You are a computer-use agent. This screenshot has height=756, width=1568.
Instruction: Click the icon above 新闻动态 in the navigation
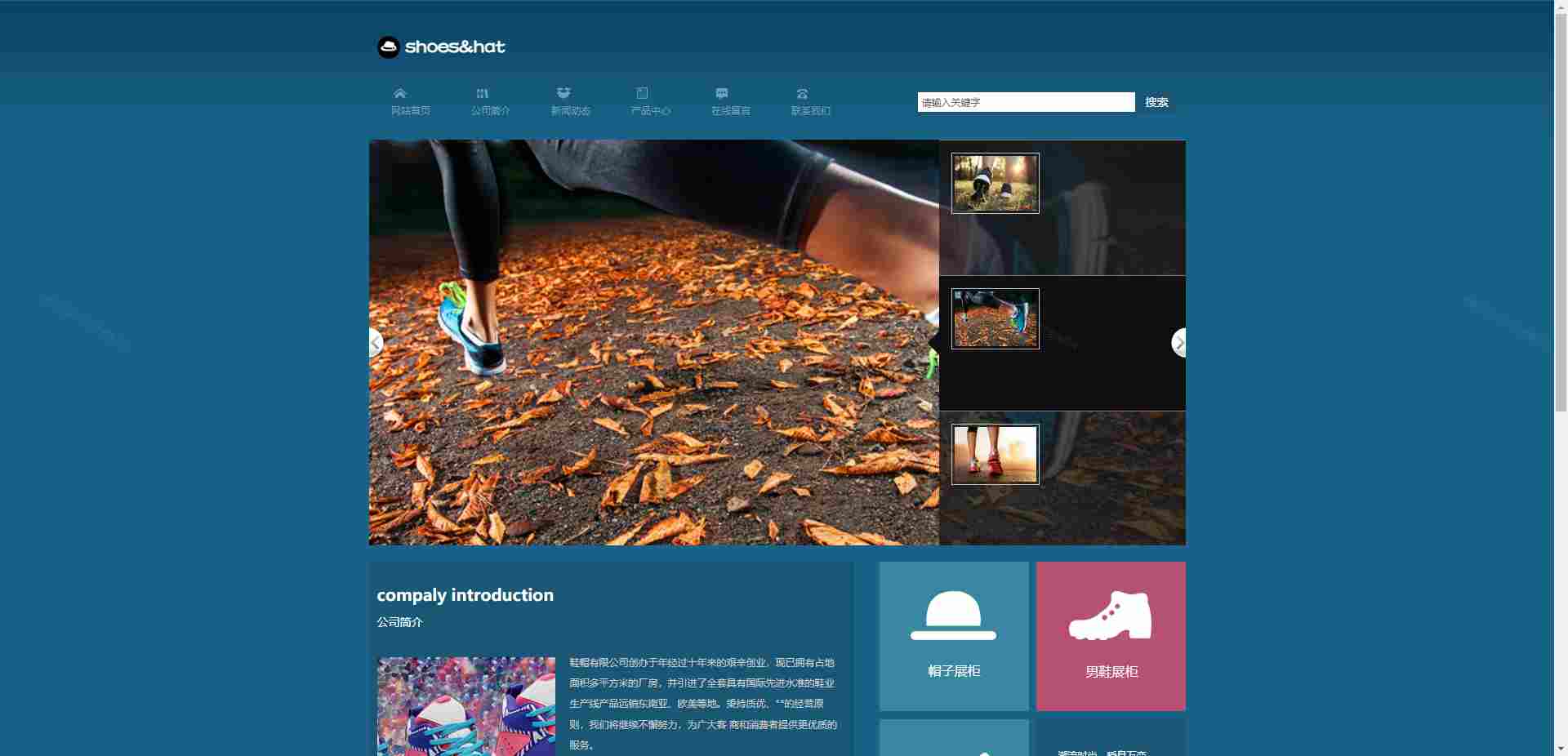point(563,93)
